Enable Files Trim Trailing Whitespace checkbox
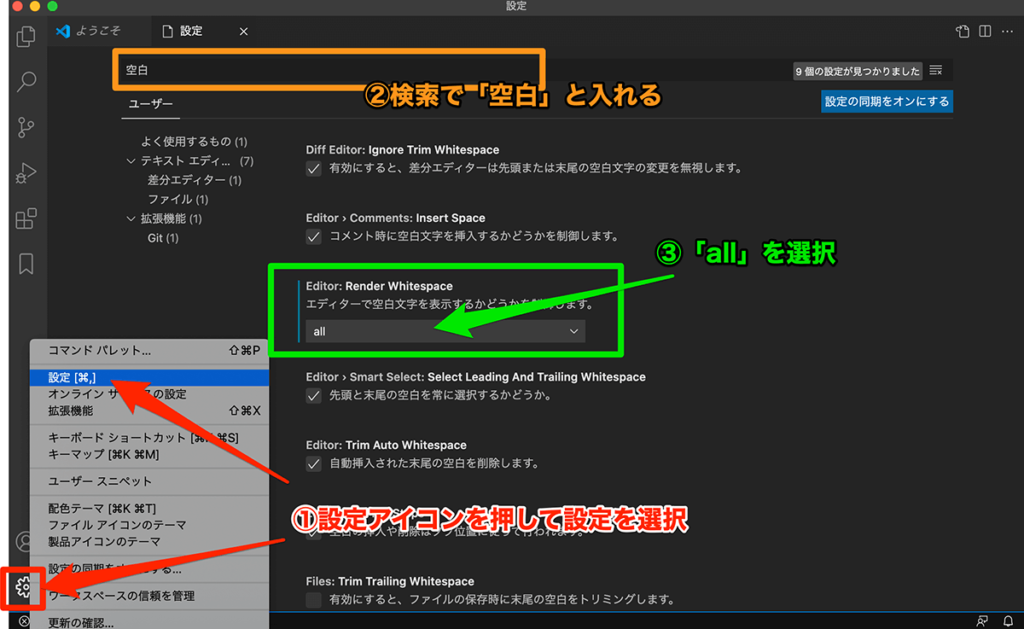 [313, 600]
